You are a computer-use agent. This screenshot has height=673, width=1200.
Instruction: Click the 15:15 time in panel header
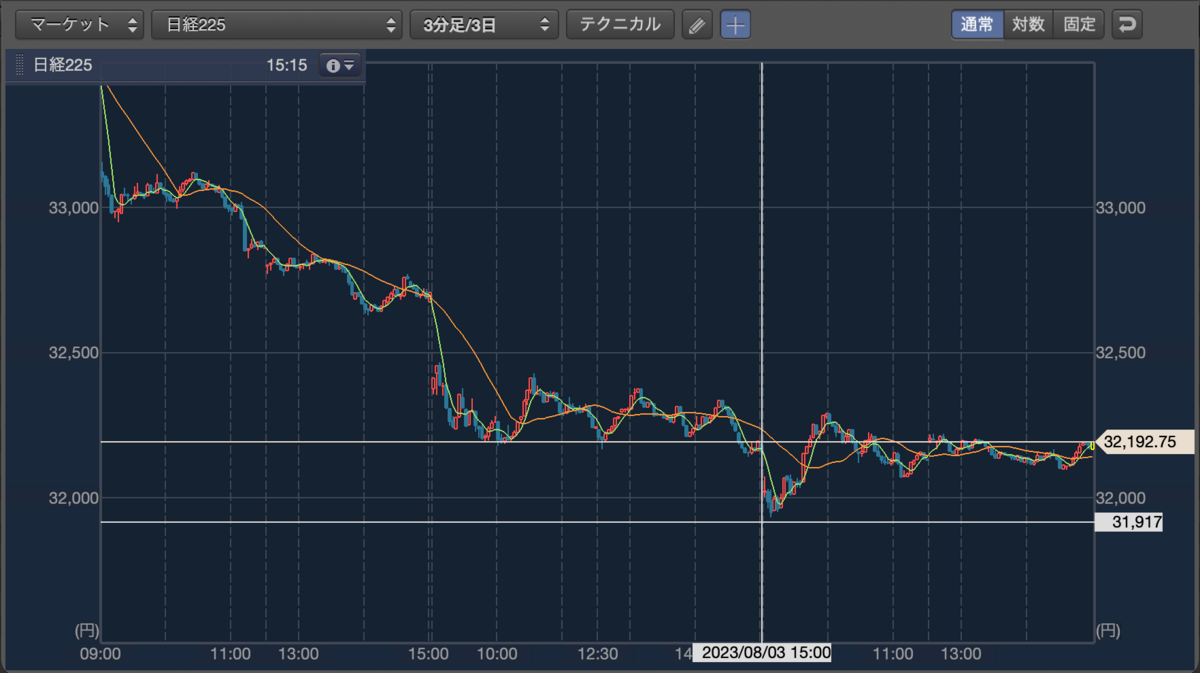click(286, 66)
